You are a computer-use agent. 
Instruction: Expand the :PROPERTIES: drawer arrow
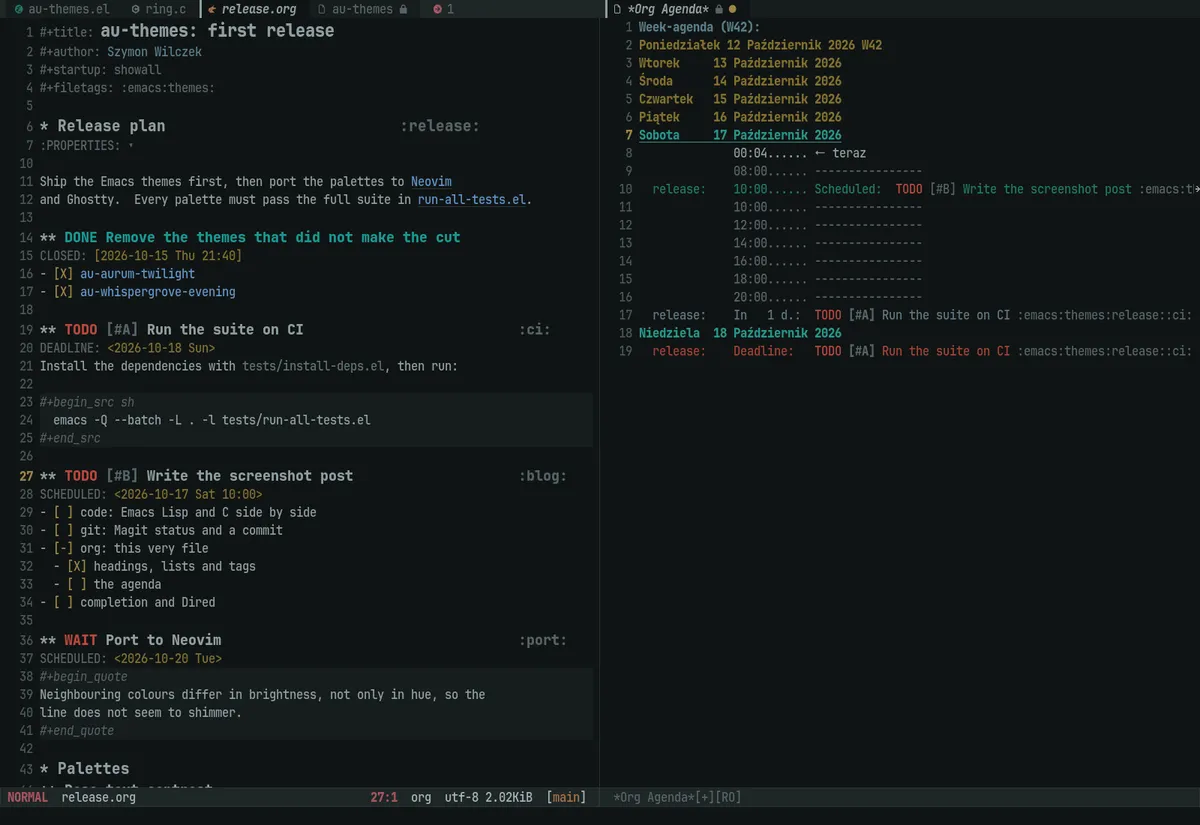click(x=131, y=146)
